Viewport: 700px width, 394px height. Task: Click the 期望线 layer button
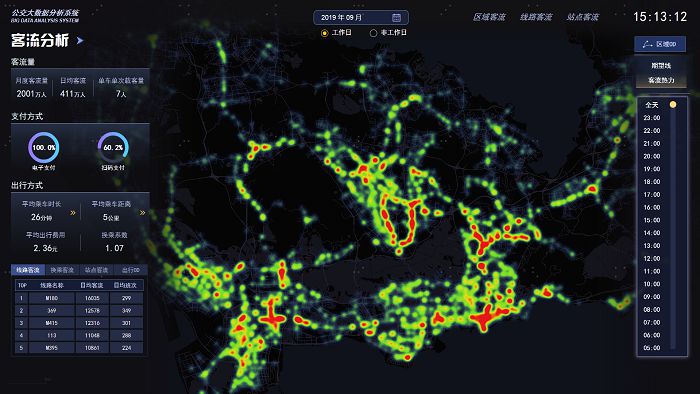[x=661, y=66]
